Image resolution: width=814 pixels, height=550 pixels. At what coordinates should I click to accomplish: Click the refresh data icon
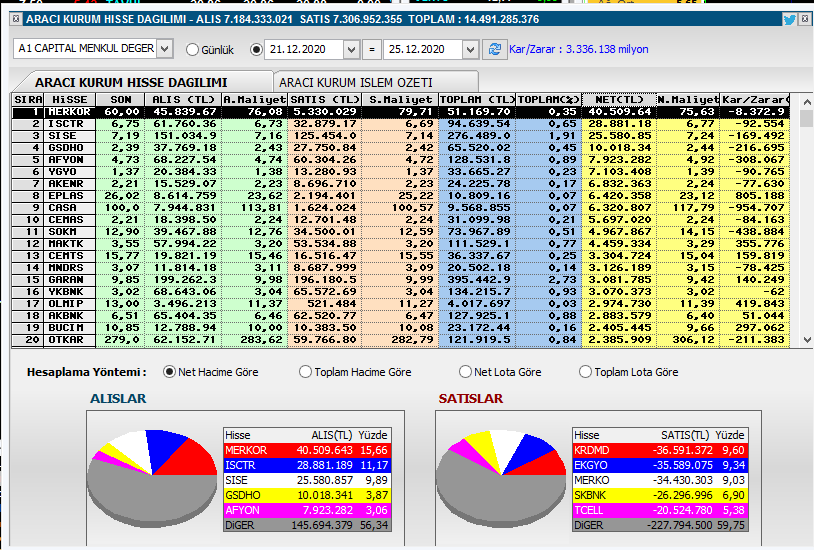495,49
